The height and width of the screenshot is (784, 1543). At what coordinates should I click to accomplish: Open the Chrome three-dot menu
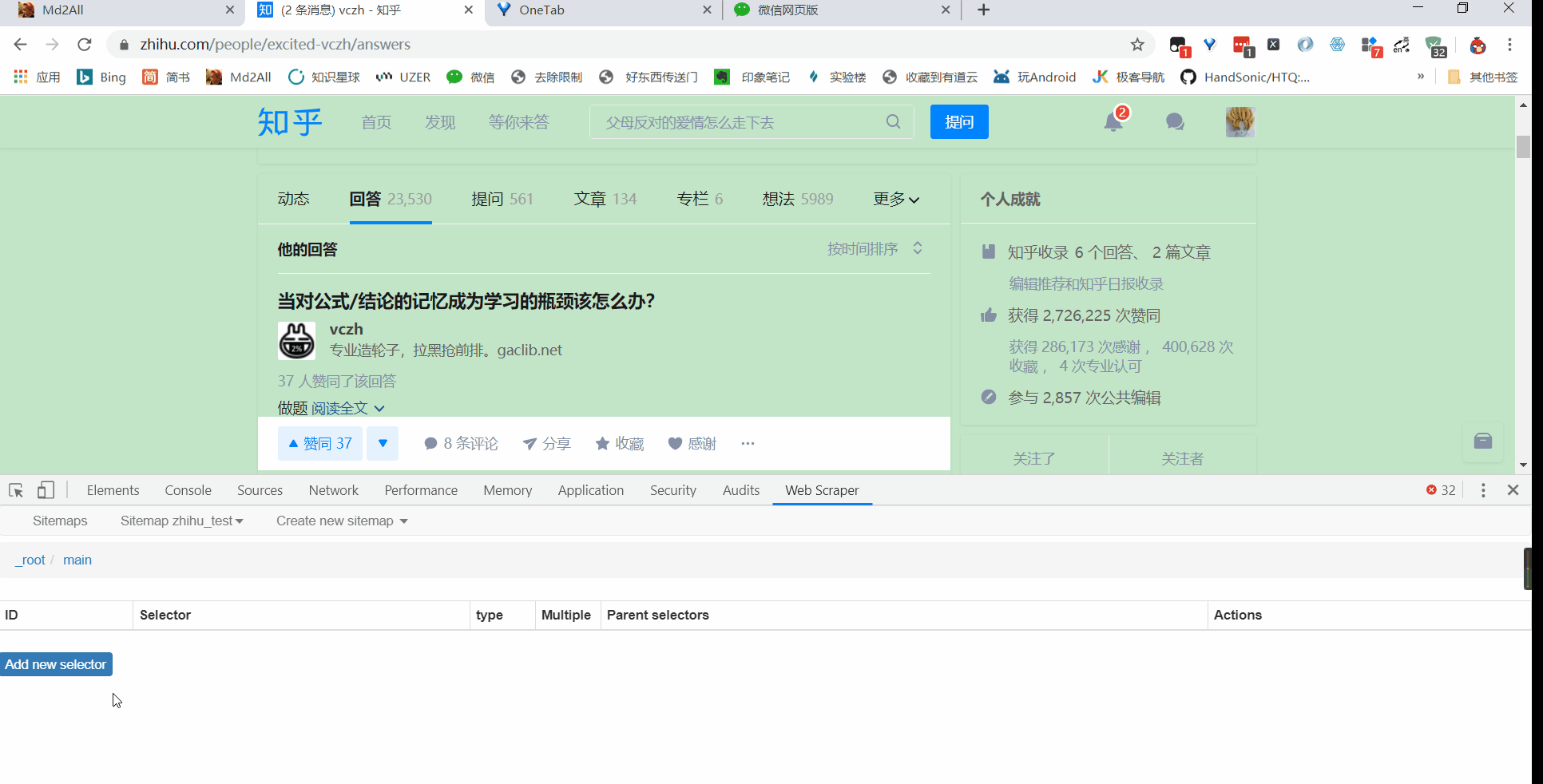pos(1509,45)
